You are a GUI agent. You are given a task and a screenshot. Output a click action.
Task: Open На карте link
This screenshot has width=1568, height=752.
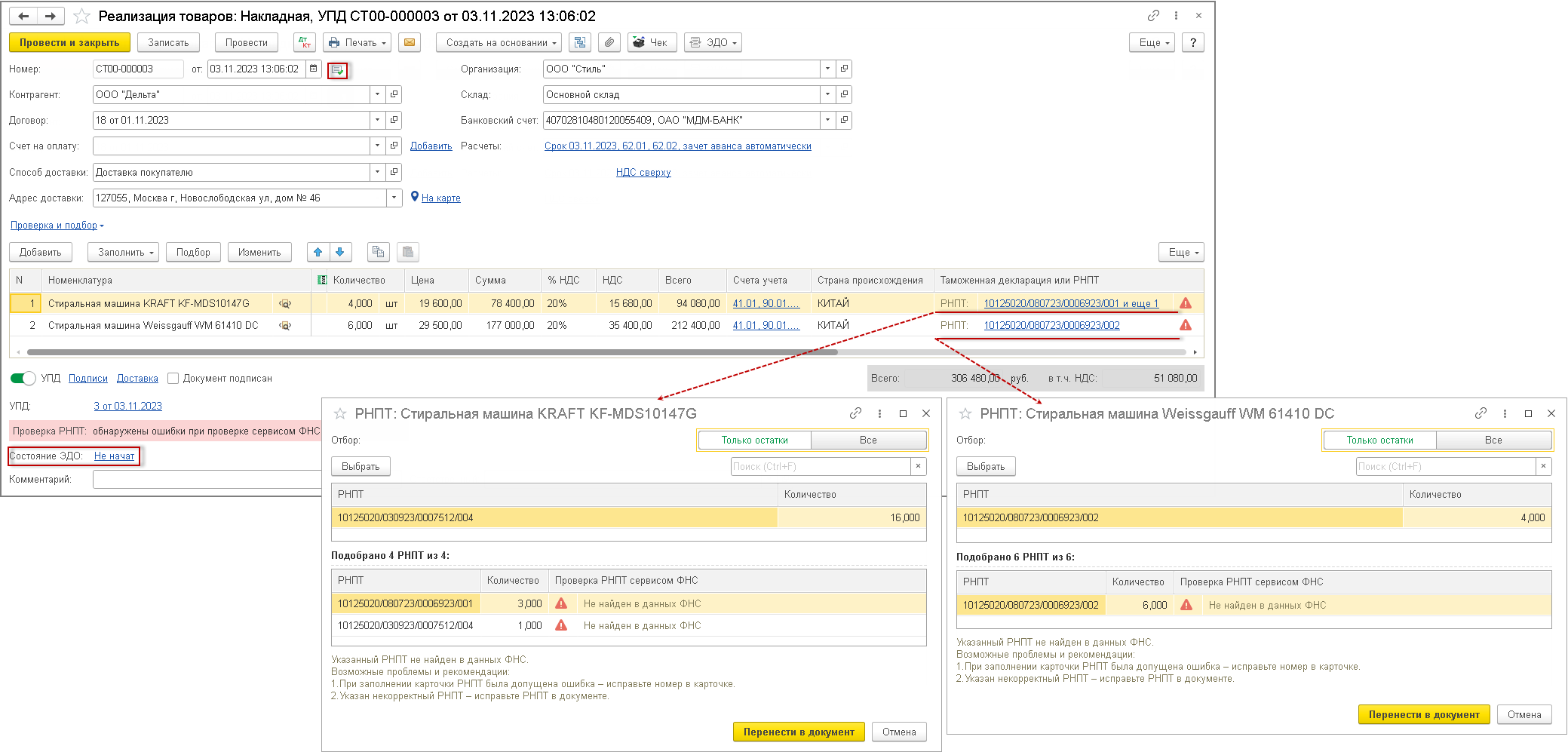pos(440,198)
